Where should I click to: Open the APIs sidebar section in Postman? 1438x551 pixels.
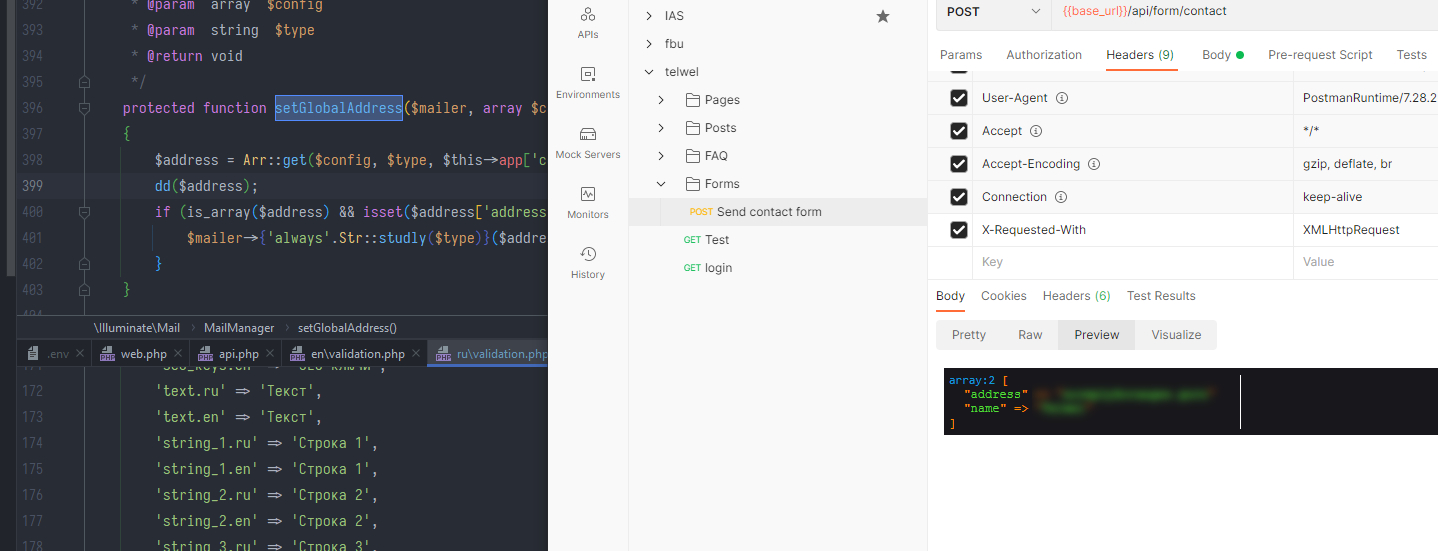(588, 22)
